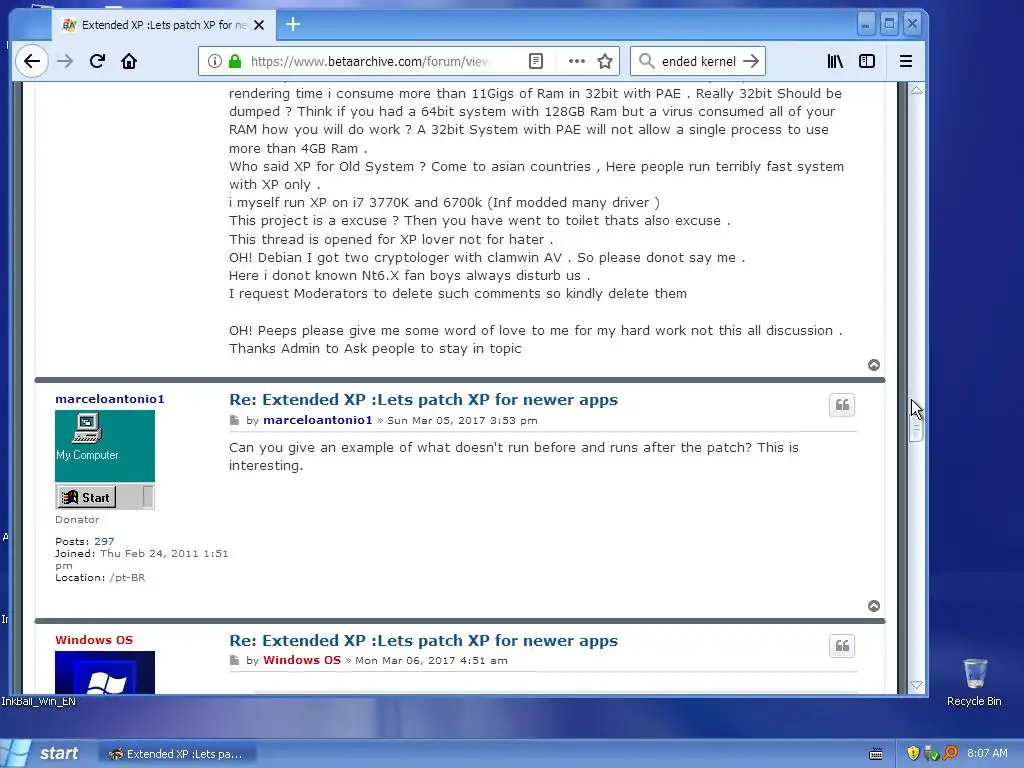The height and width of the screenshot is (768, 1024).
Task: Toggle the sidebars button
Action: [x=867, y=61]
